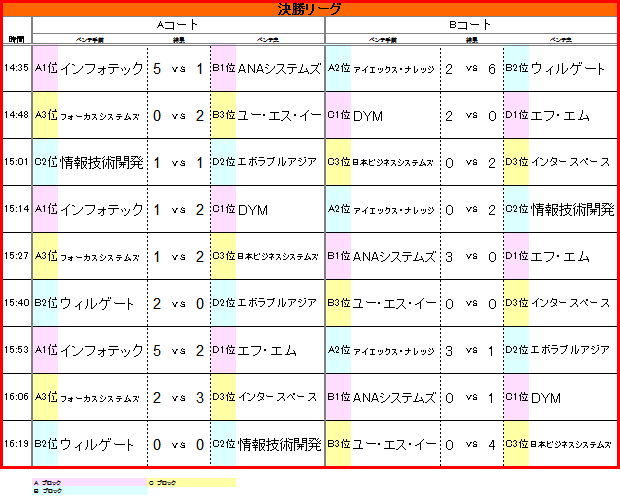This screenshot has height=500, width=620.
Task: Click ユー・エス・イー in the 15:40 row
Action: 394,304
